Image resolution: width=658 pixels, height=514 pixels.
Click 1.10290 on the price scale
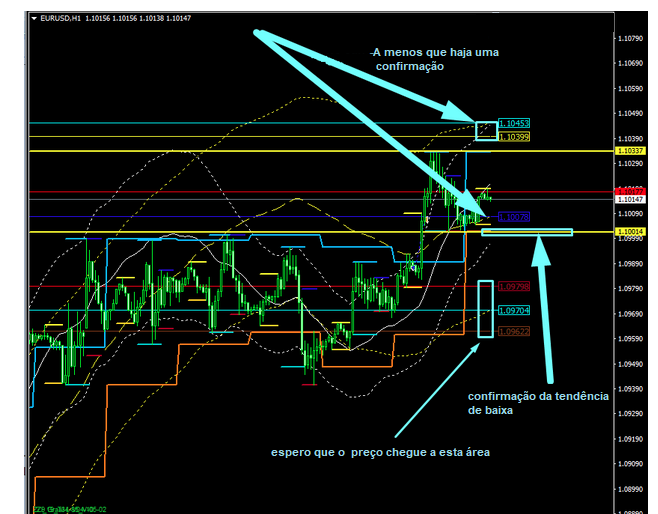pos(630,164)
